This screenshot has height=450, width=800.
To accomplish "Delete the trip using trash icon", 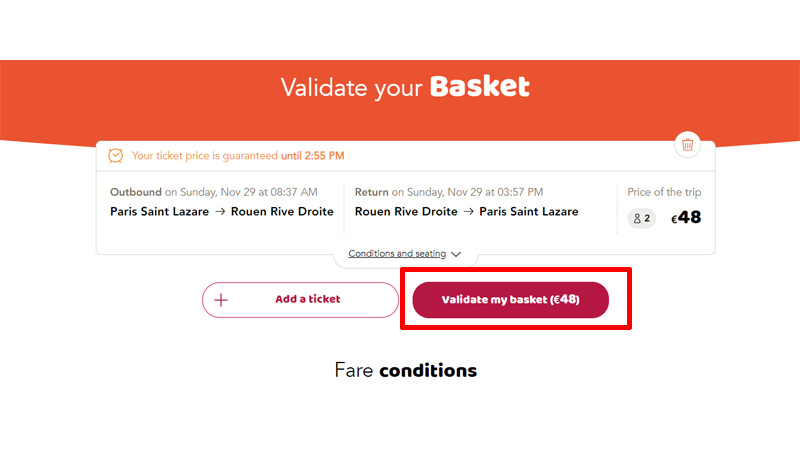I will (687, 145).
